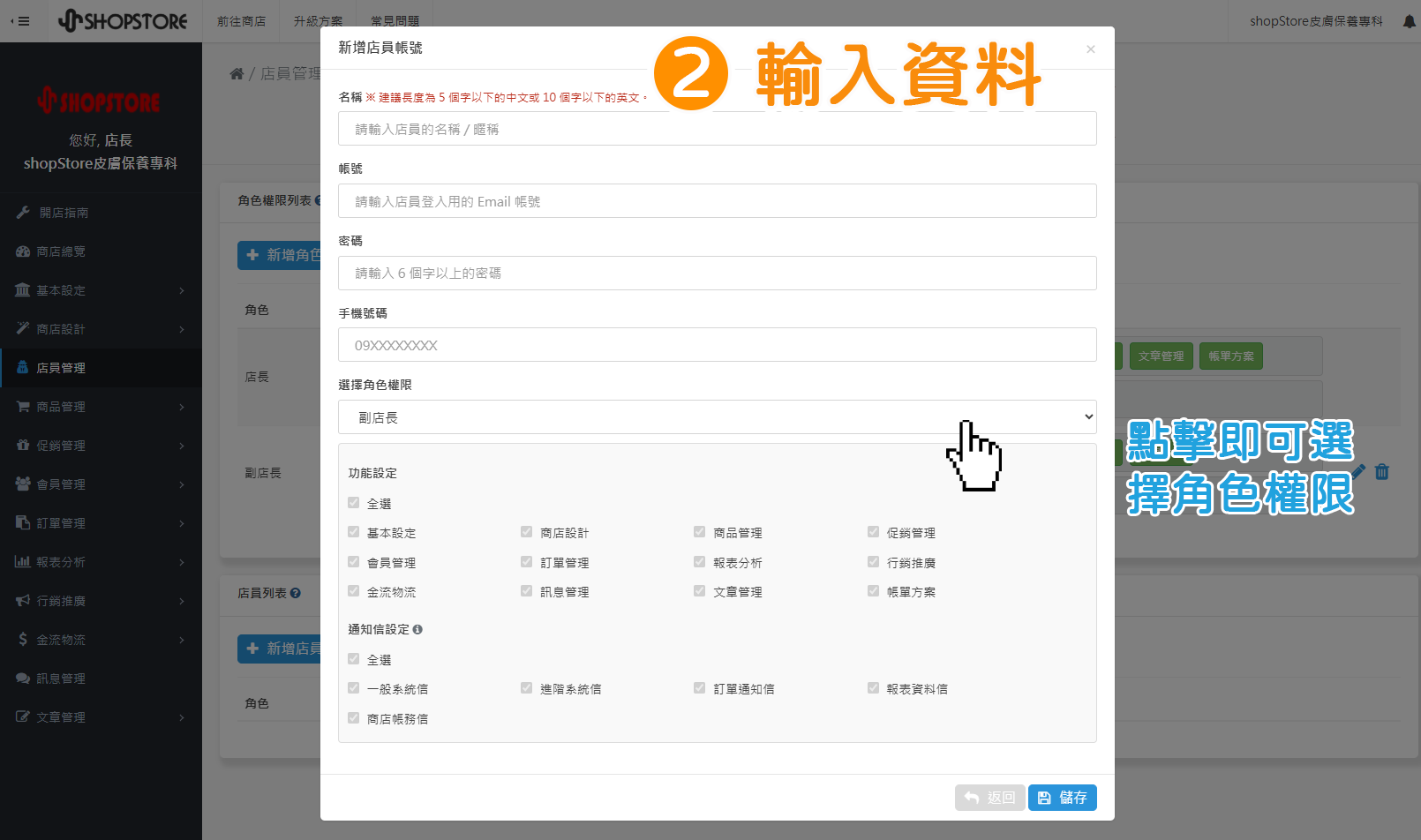Viewport: 1421px width, 840px height.
Task: Open 前往商店 in the top menu
Action: pos(241,21)
